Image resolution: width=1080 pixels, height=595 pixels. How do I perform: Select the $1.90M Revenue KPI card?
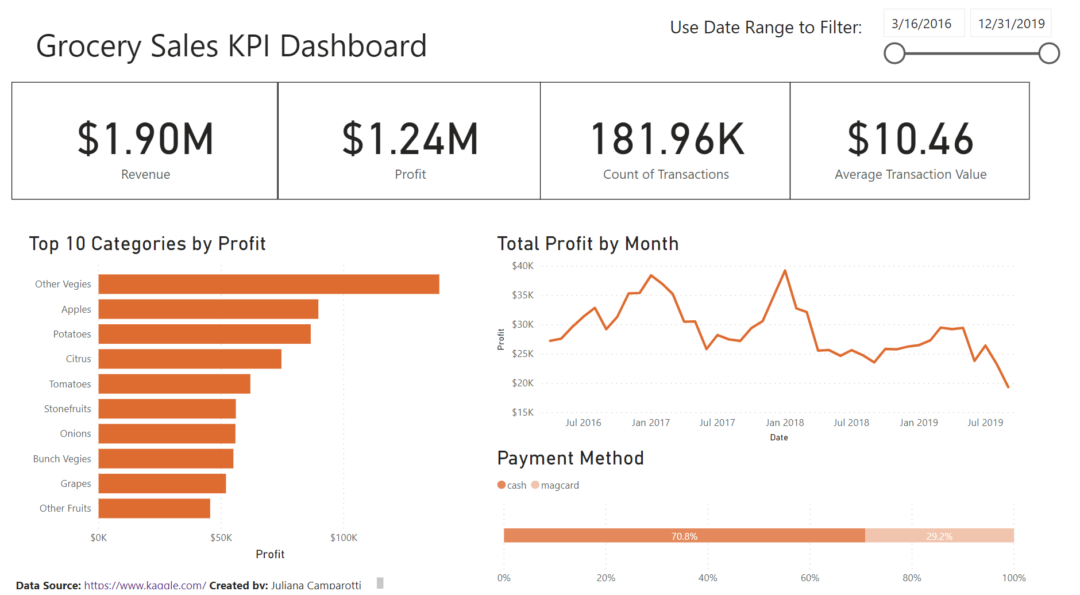click(x=143, y=139)
